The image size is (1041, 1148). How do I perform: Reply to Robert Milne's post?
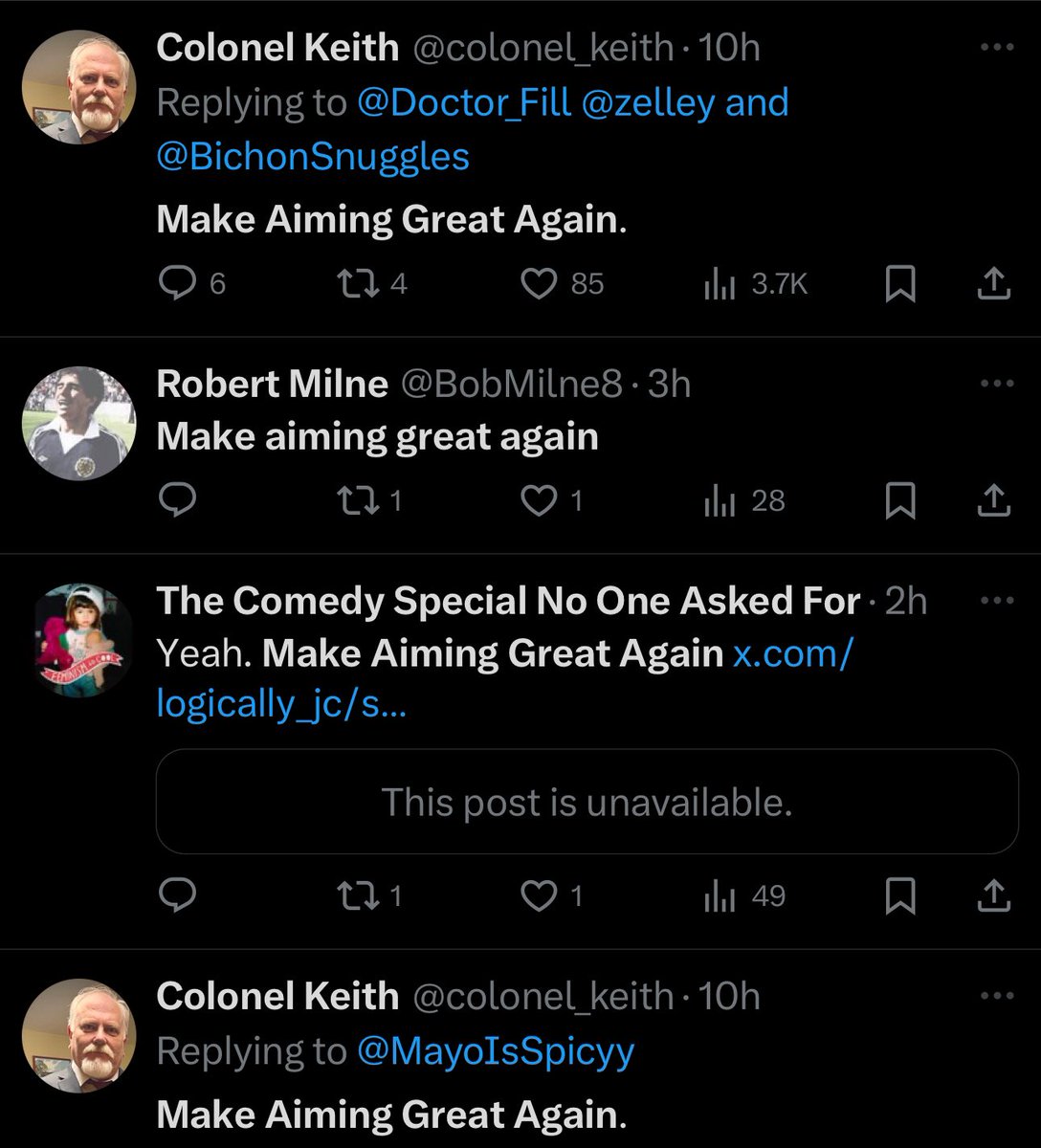(x=179, y=500)
